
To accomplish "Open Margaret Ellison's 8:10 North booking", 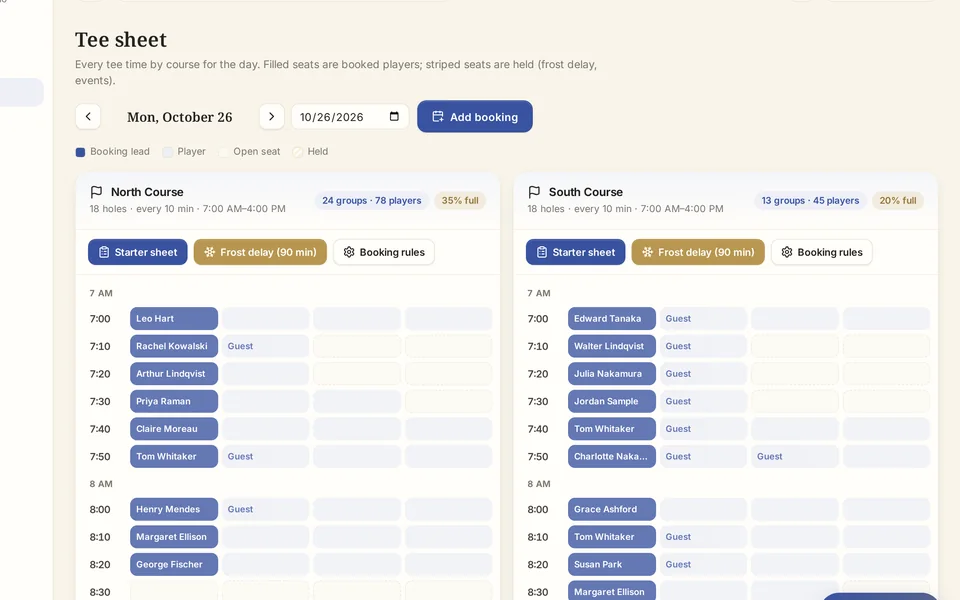I will point(174,536).
